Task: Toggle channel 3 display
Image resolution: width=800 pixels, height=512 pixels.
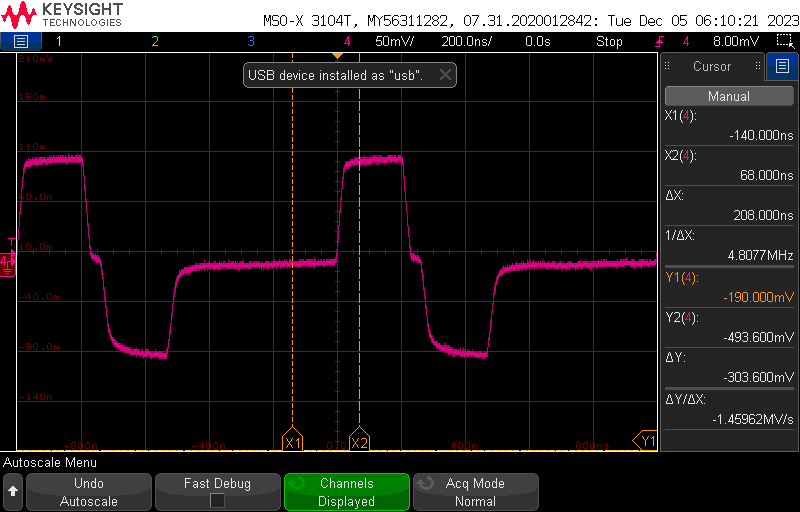Action: coord(251,42)
